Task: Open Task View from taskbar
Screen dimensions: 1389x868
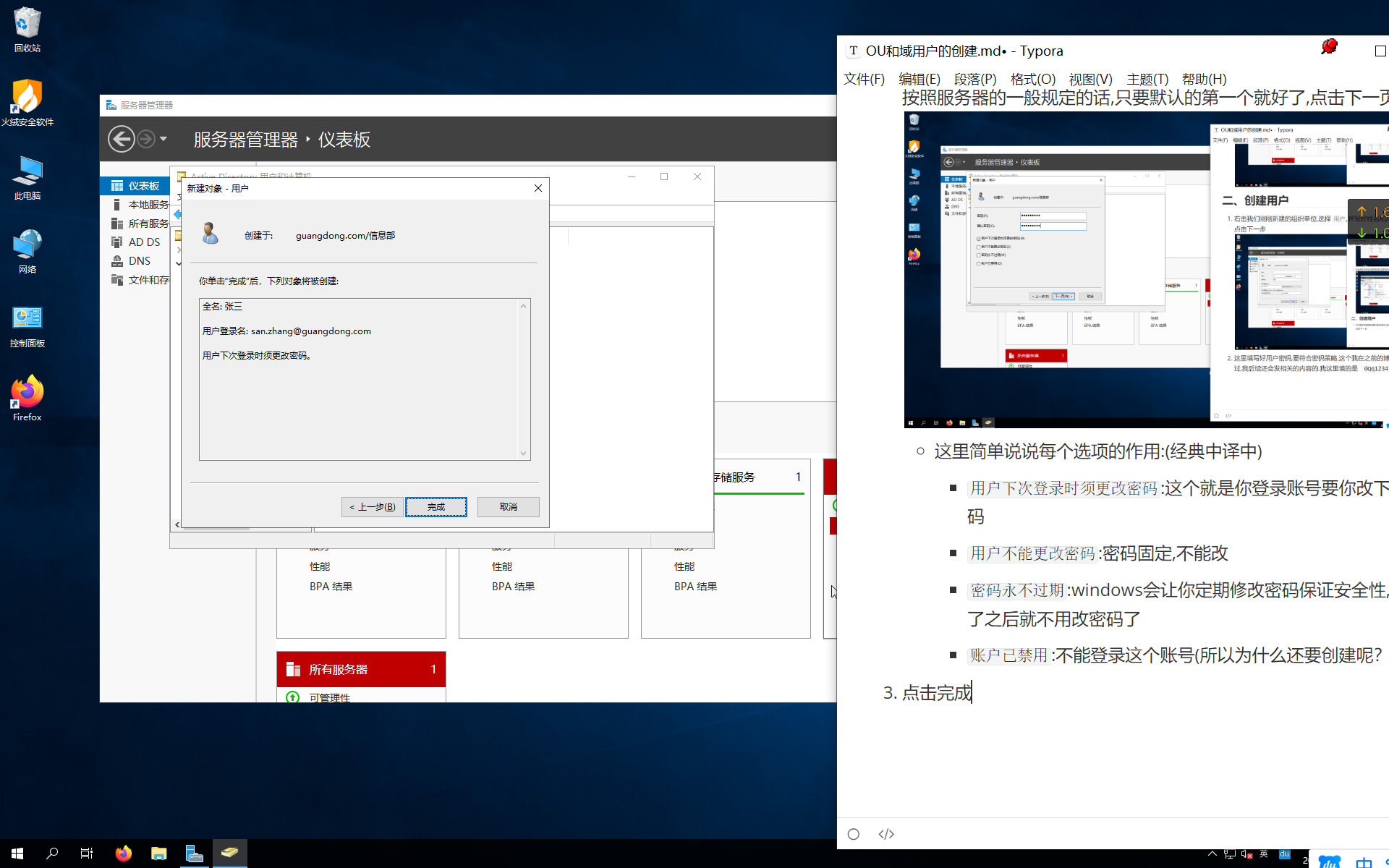Action: (87, 854)
